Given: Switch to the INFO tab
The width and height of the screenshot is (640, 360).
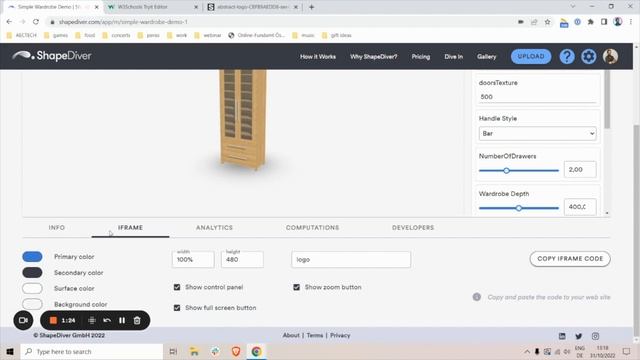Looking at the screenshot, I should [57, 227].
